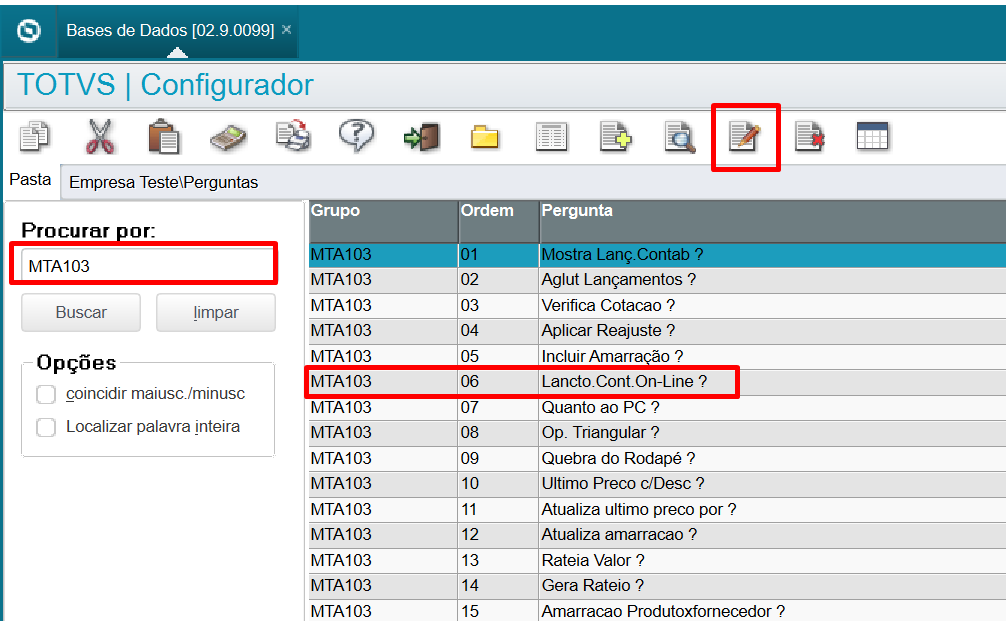Screen dimensions: 1006x621
Task: Select row Atualiza amarracao ?
Action: [x=657, y=534]
